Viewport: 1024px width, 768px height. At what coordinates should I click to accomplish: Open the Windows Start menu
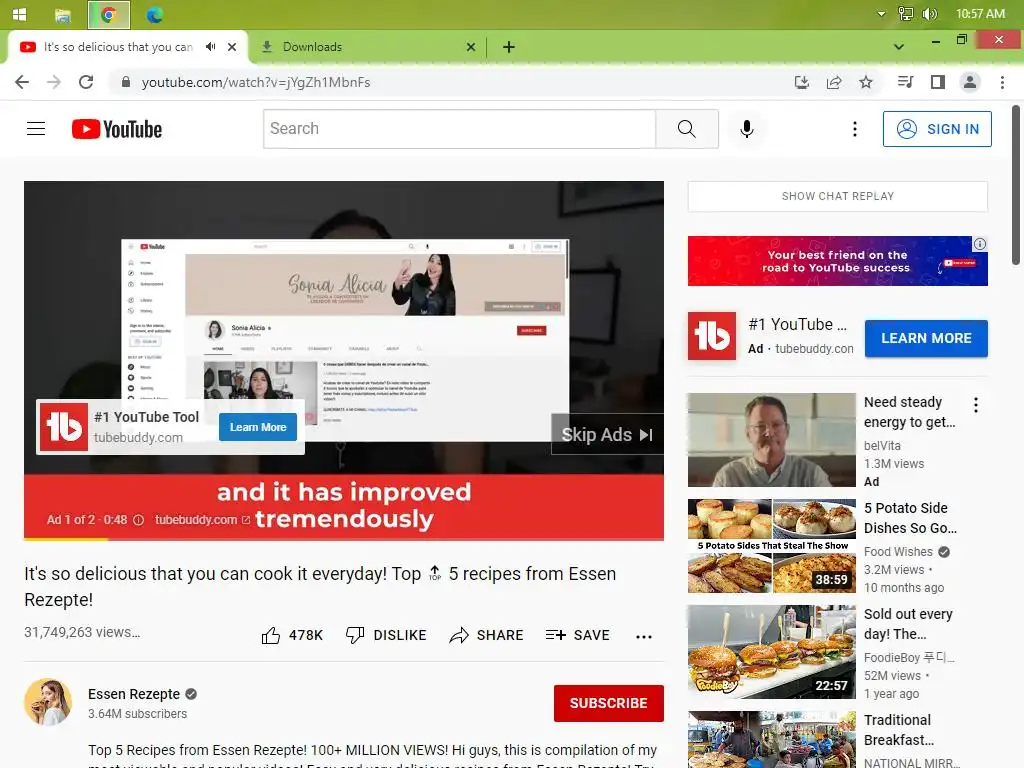[x=19, y=14]
